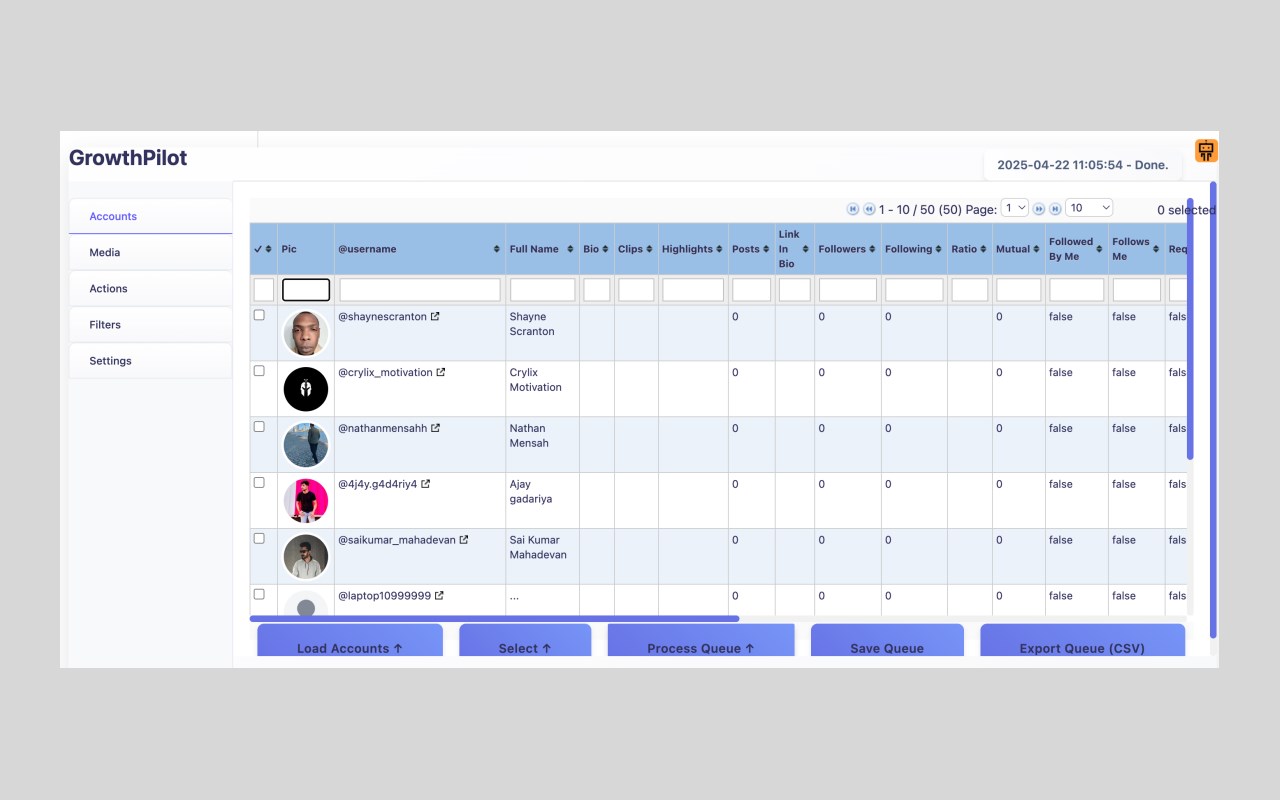Click Ajay gadariya's pink profile picture
1280x800 pixels.
point(306,501)
